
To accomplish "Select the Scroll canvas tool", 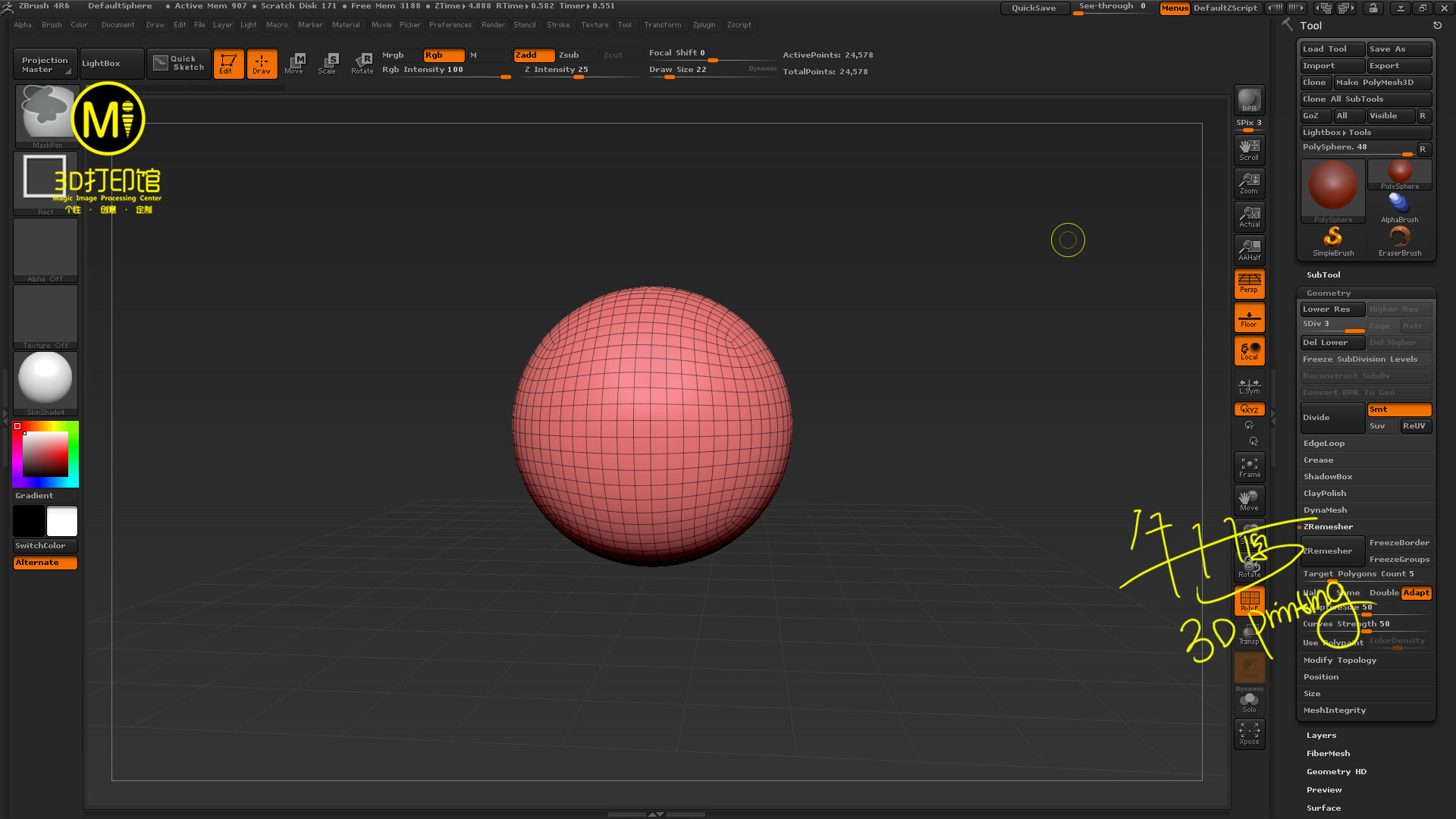I will click(x=1249, y=149).
